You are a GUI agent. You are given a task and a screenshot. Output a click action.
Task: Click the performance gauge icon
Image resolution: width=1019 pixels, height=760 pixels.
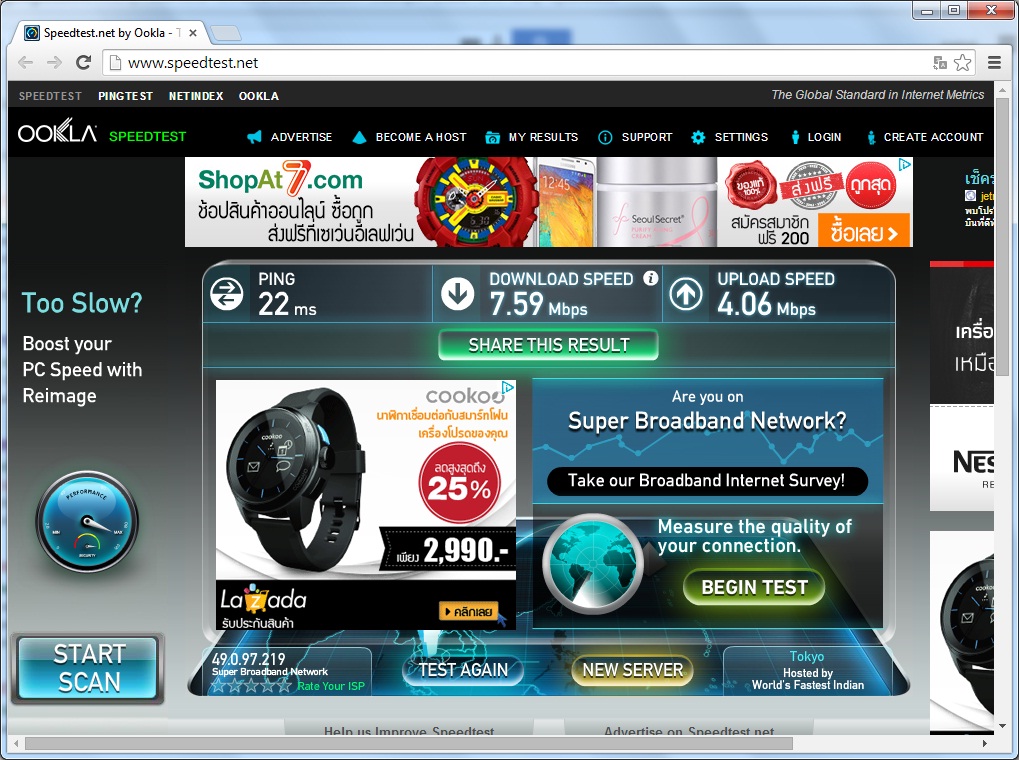point(87,522)
